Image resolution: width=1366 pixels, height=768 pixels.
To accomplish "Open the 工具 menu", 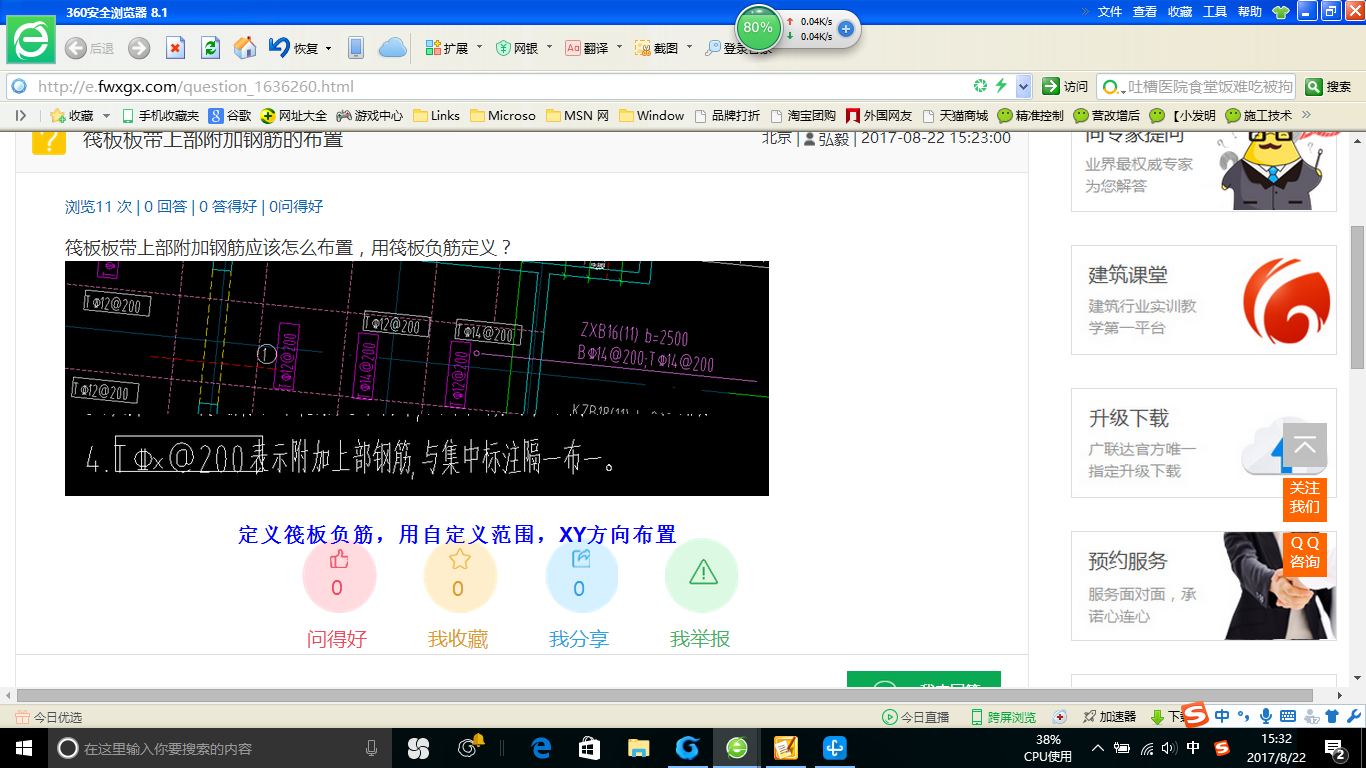I will [1215, 12].
